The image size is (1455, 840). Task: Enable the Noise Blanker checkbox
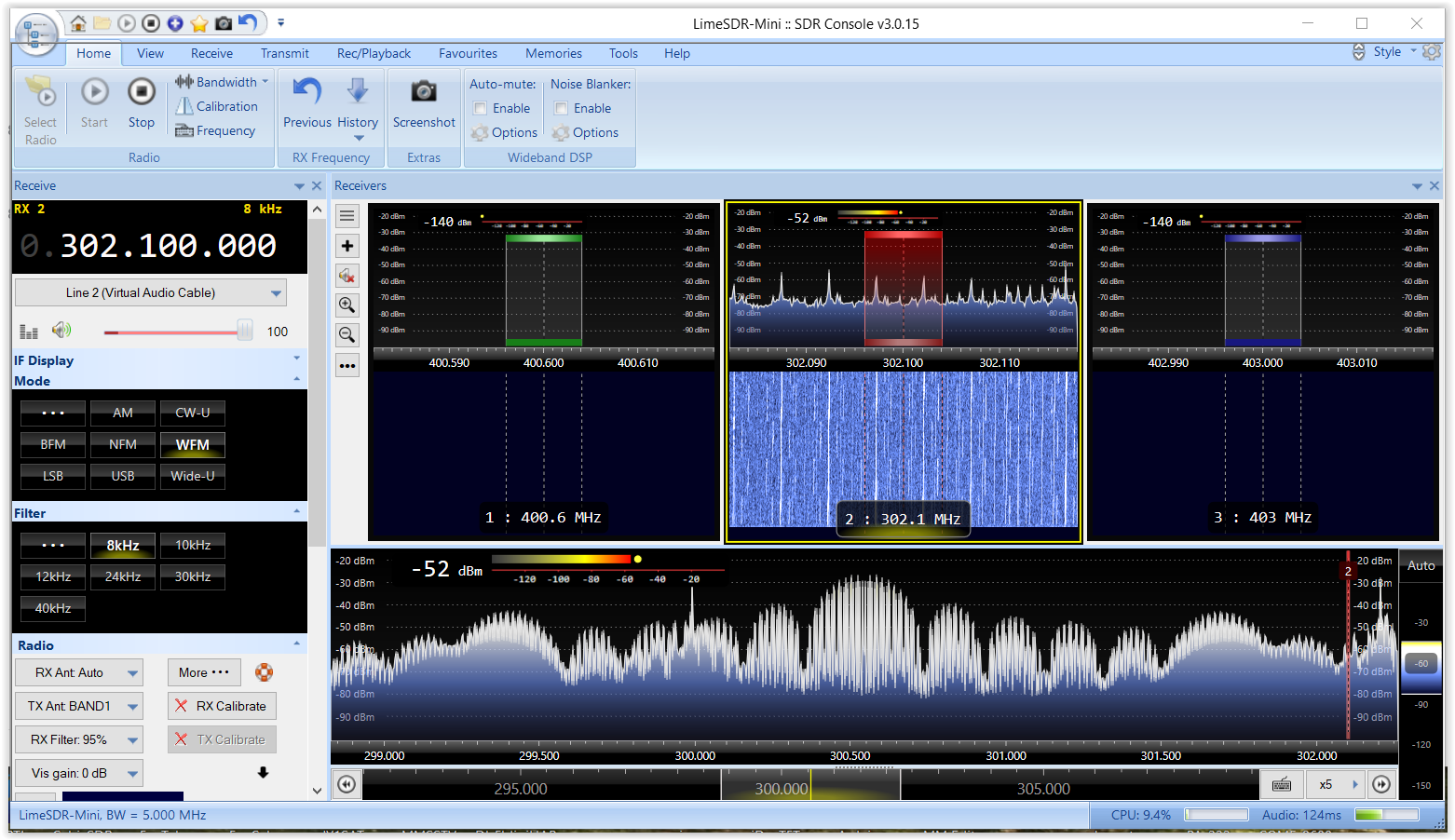tap(562, 108)
